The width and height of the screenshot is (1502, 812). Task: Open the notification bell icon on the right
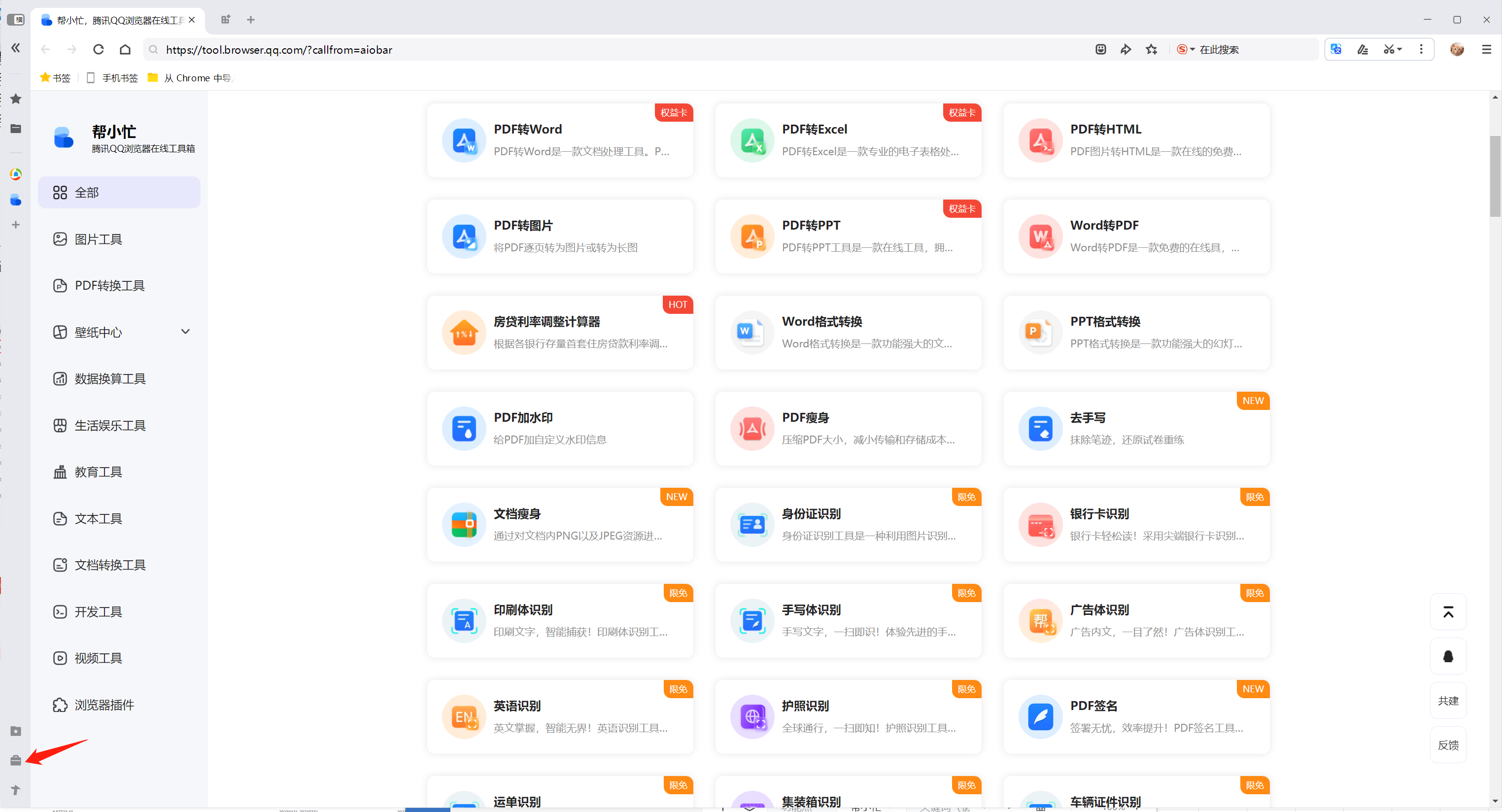tap(1449, 656)
